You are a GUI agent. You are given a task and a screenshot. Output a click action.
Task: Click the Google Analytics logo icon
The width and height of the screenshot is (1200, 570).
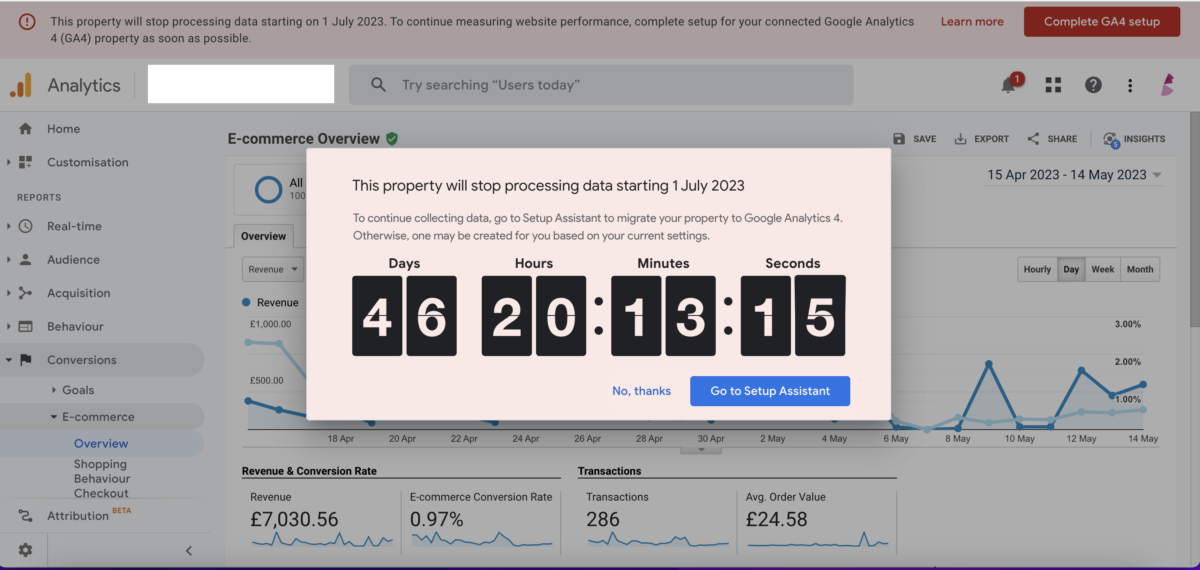(x=21, y=86)
